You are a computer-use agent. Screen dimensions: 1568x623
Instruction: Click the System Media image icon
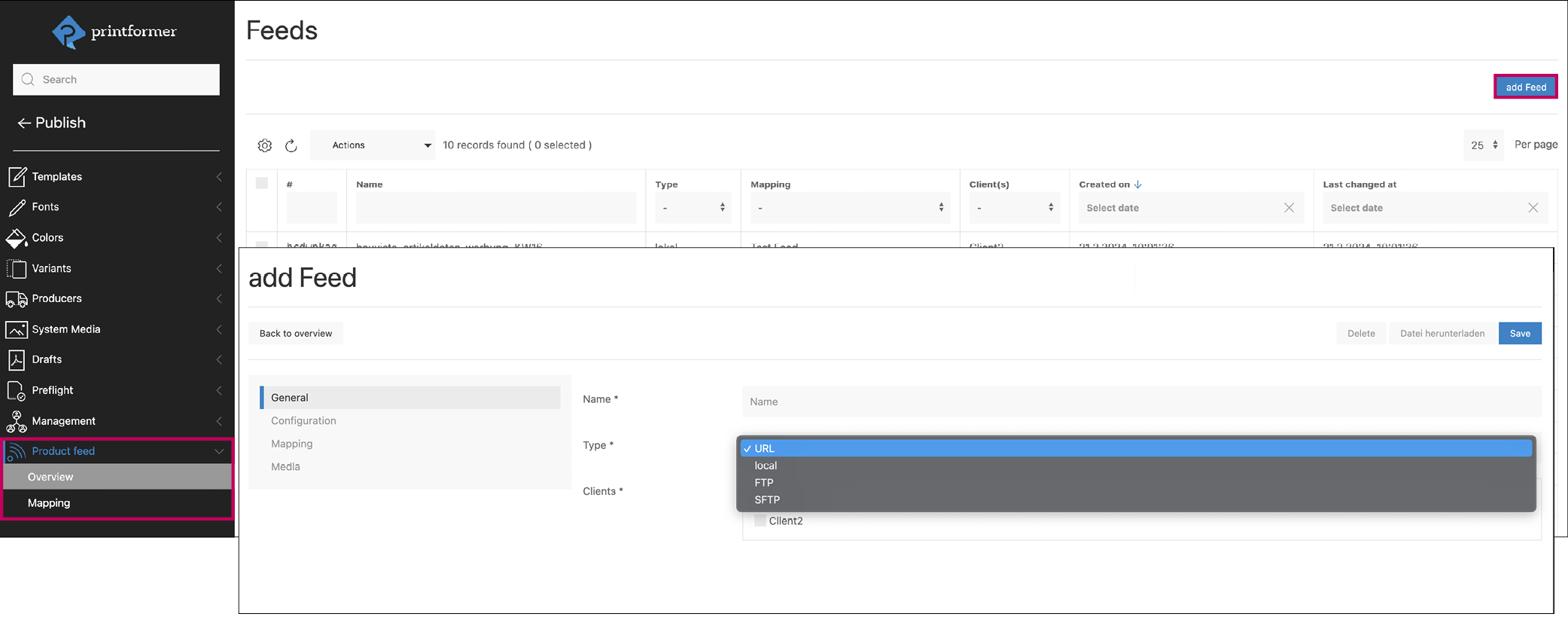[17, 330]
